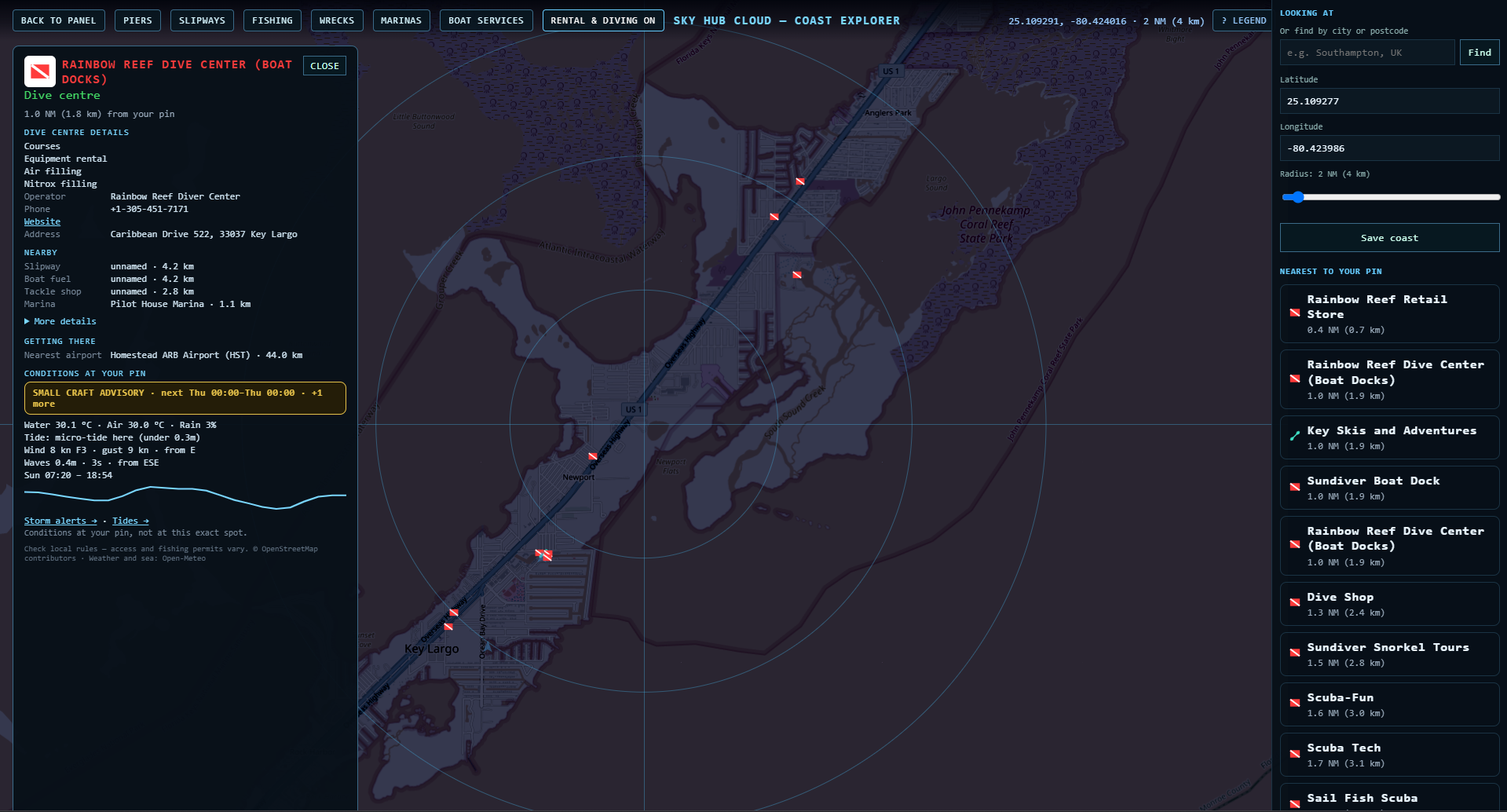This screenshot has height=812, width=1507.
Task: Open the Legend
Action: coord(1243,20)
